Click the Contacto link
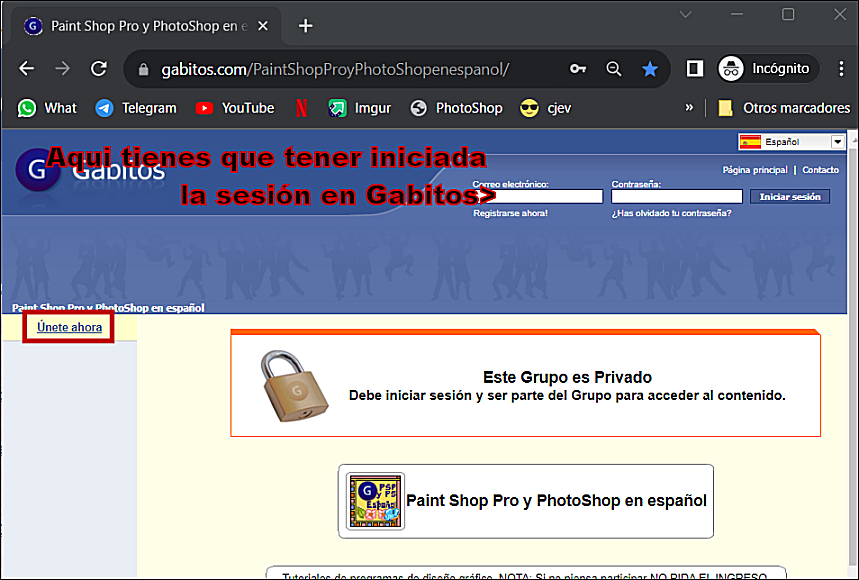The width and height of the screenshot is (859, 580). coord(820,170)
